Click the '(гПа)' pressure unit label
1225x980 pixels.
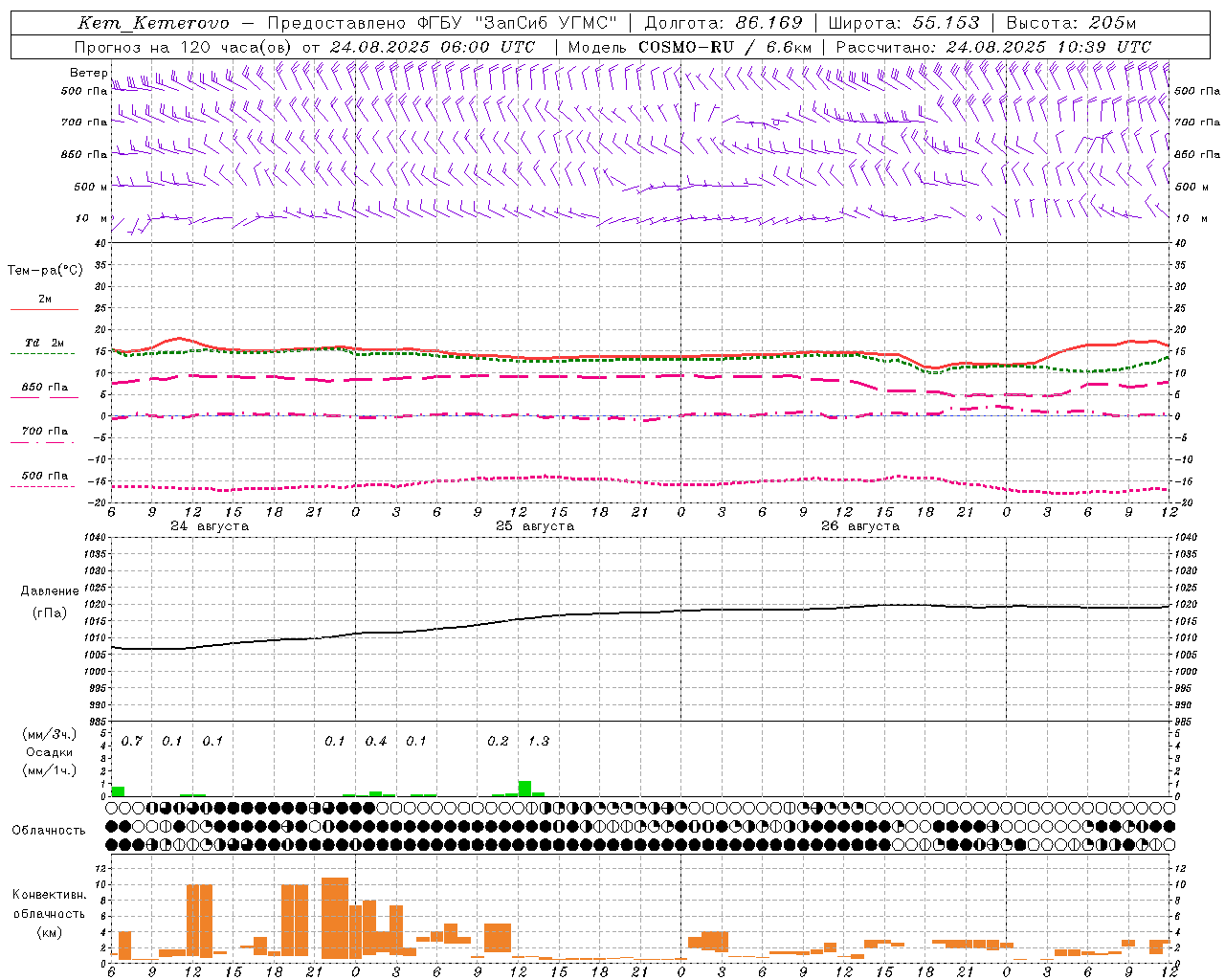point(50,613)
